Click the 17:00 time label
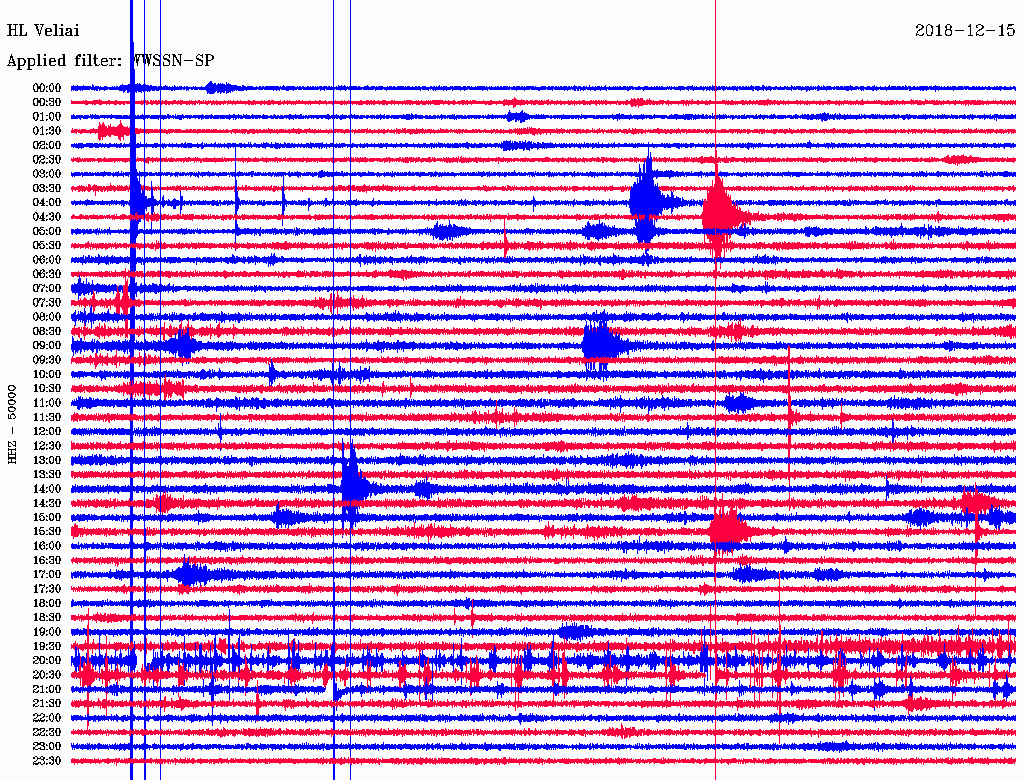Viewport: 1024px width, 780px height. point(47,575)
